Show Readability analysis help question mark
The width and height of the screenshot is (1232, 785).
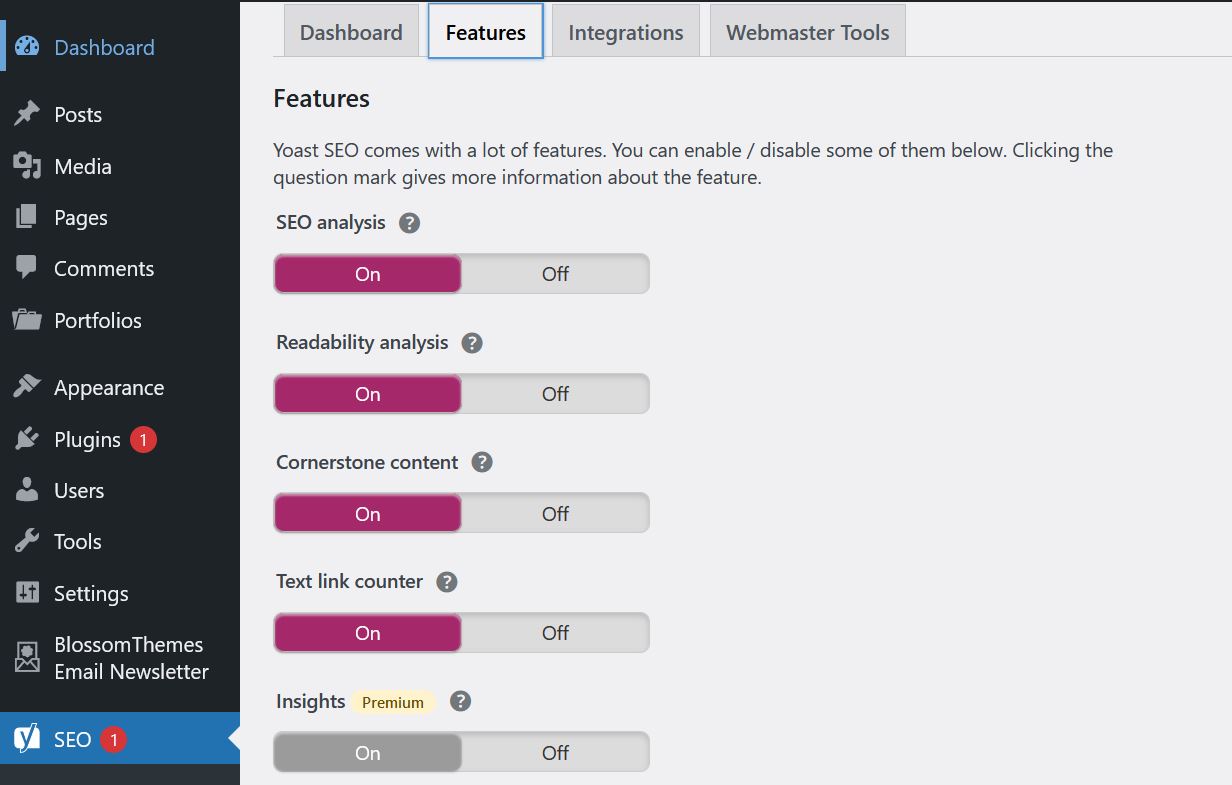472,343
